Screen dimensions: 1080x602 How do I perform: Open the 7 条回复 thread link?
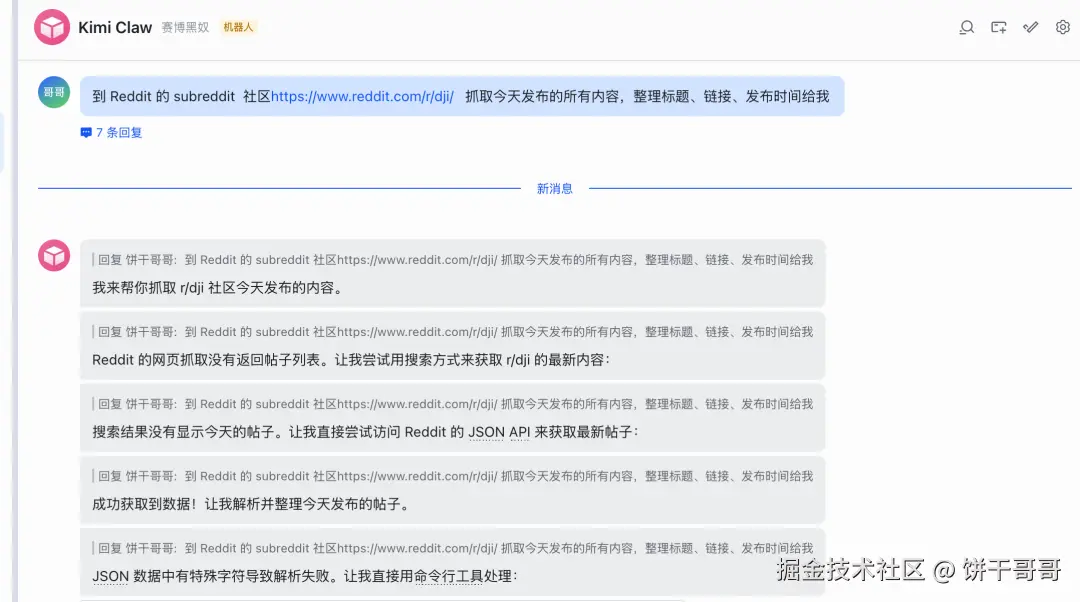(x=118, y=132)
